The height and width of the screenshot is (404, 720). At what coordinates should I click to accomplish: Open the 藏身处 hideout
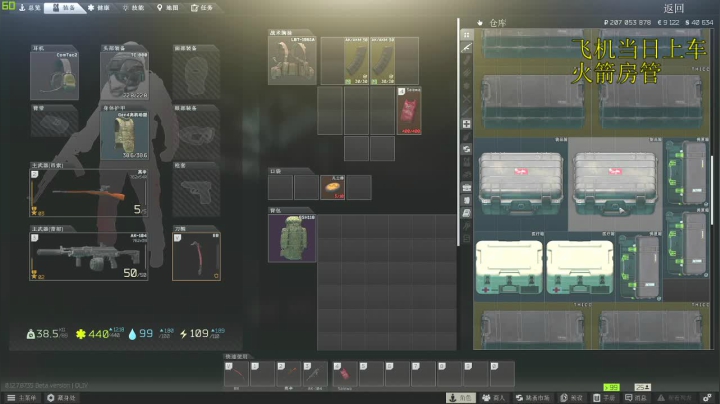[62, 398]
